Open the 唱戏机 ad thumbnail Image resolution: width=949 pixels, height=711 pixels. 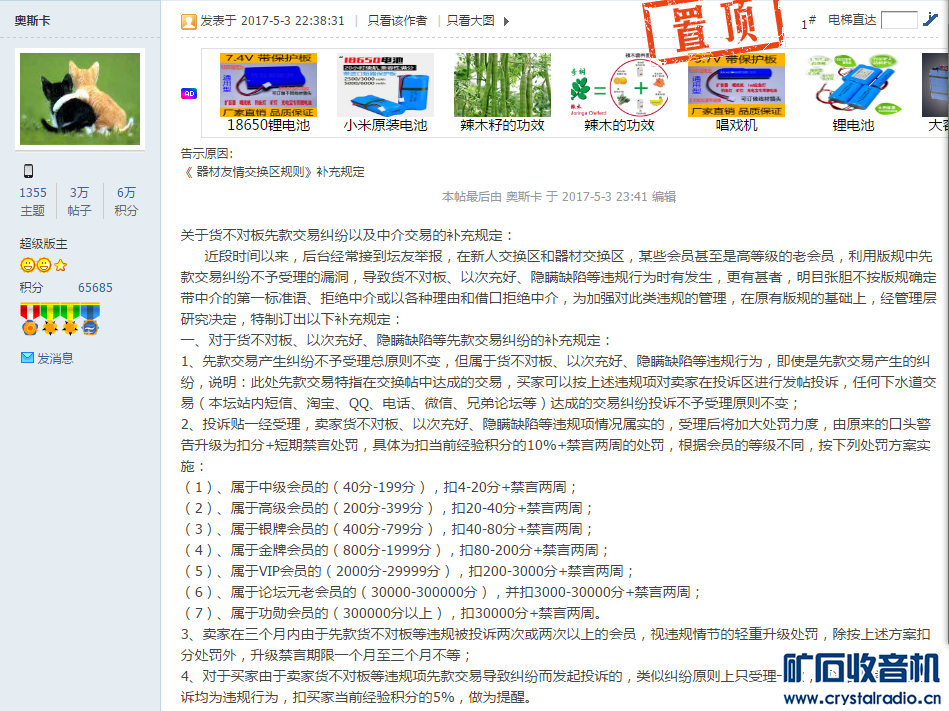[x=737, y=85]
